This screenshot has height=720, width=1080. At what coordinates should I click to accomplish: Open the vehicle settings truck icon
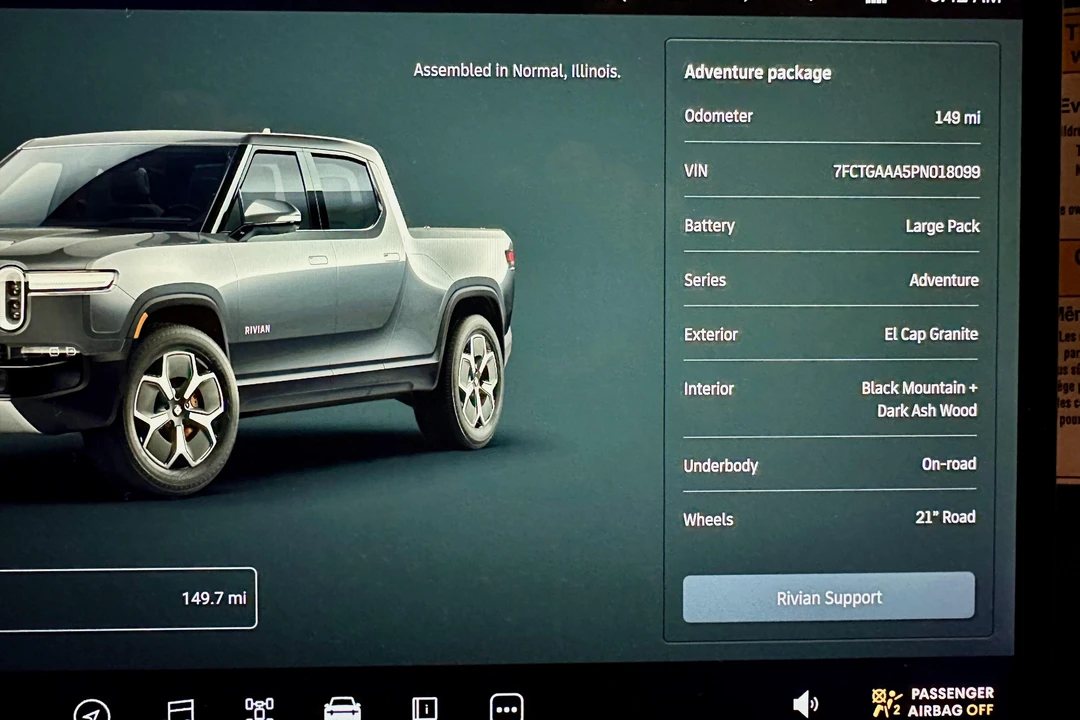342,709
